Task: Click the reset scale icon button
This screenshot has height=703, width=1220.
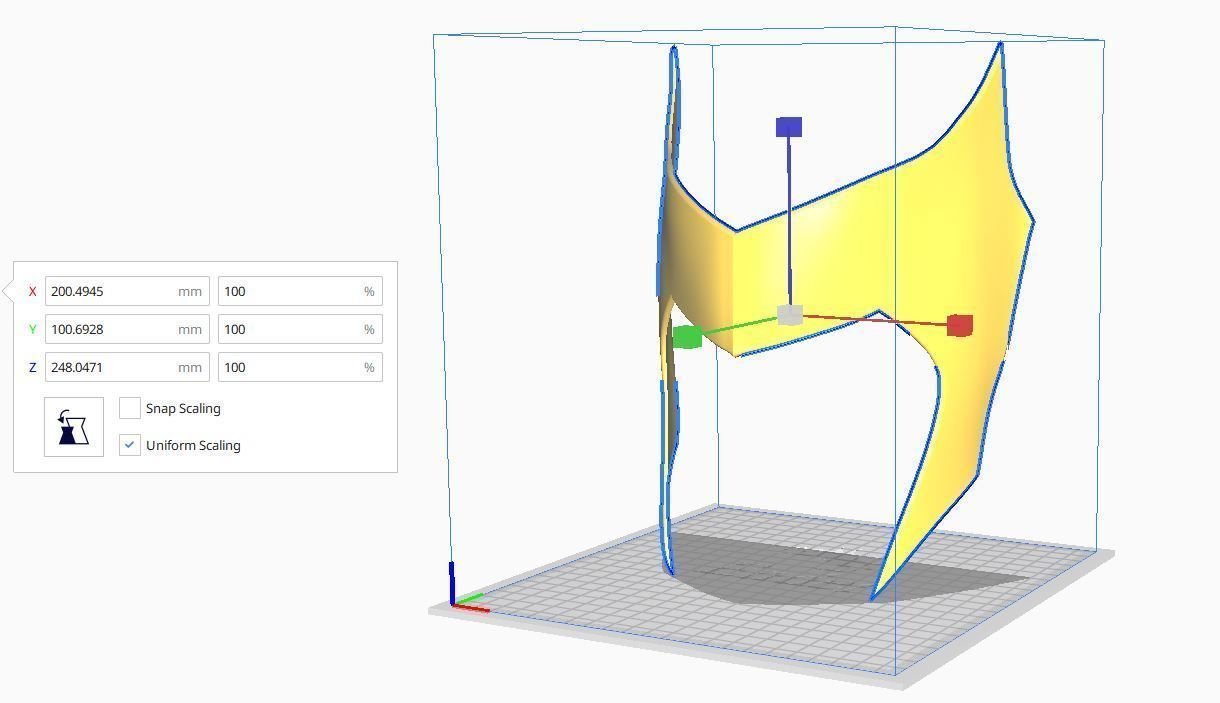Action: tap(74, 427)
